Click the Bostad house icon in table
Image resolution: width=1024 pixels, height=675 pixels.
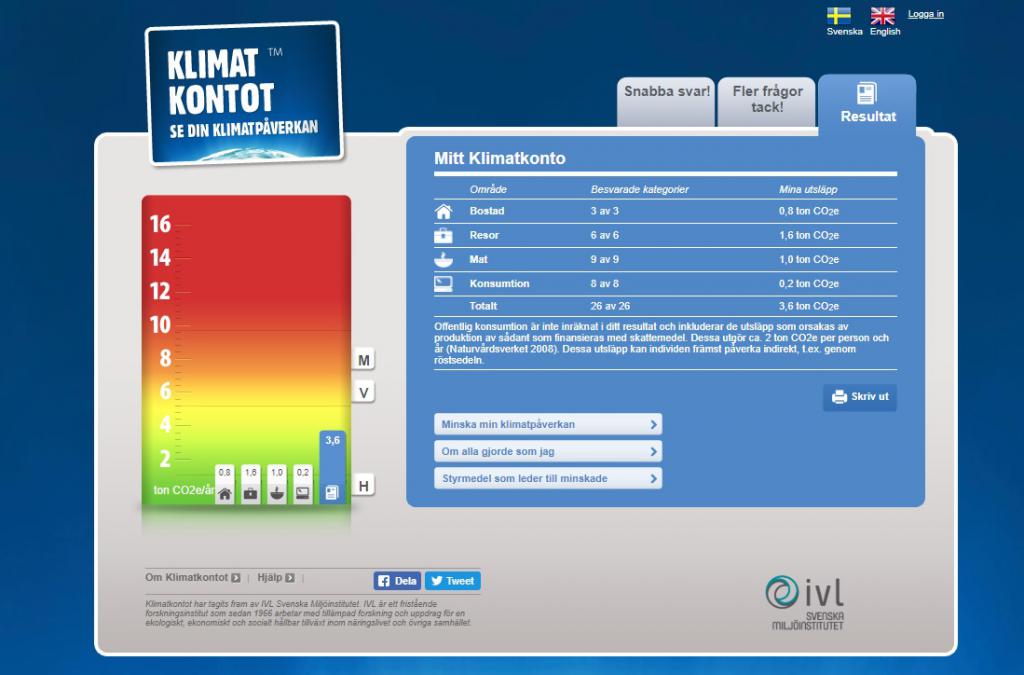coord(443,211)
